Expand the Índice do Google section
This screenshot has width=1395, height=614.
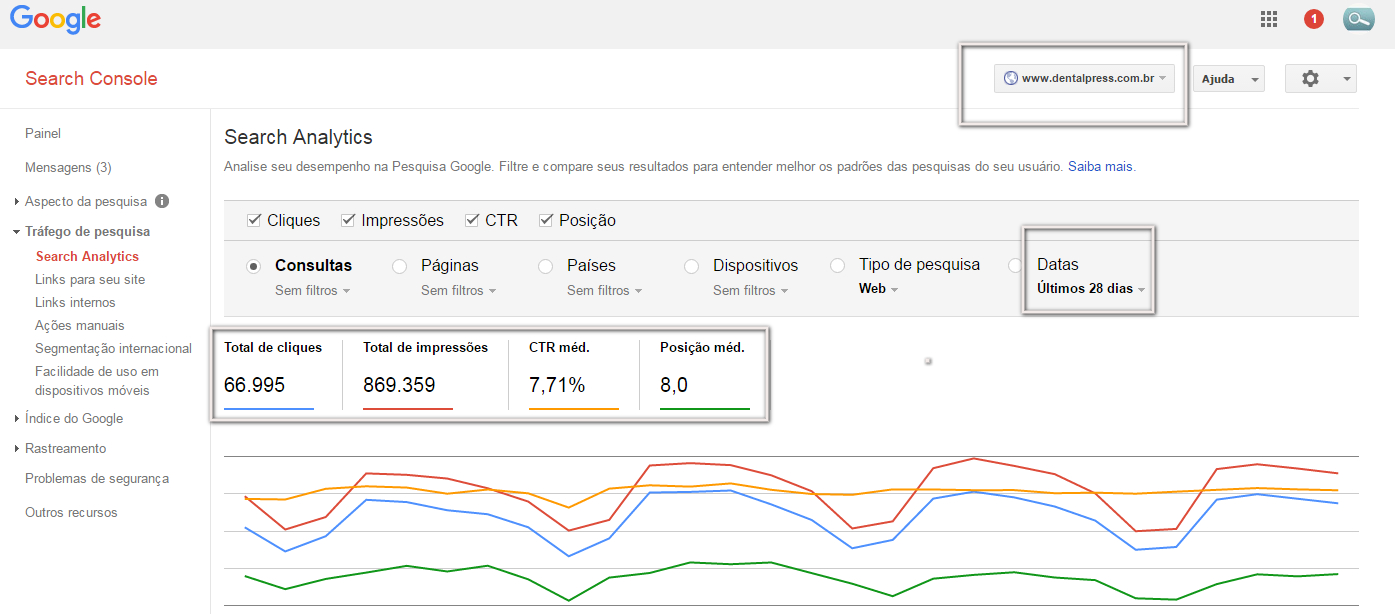pyautogui.click(x=17, y=419)
